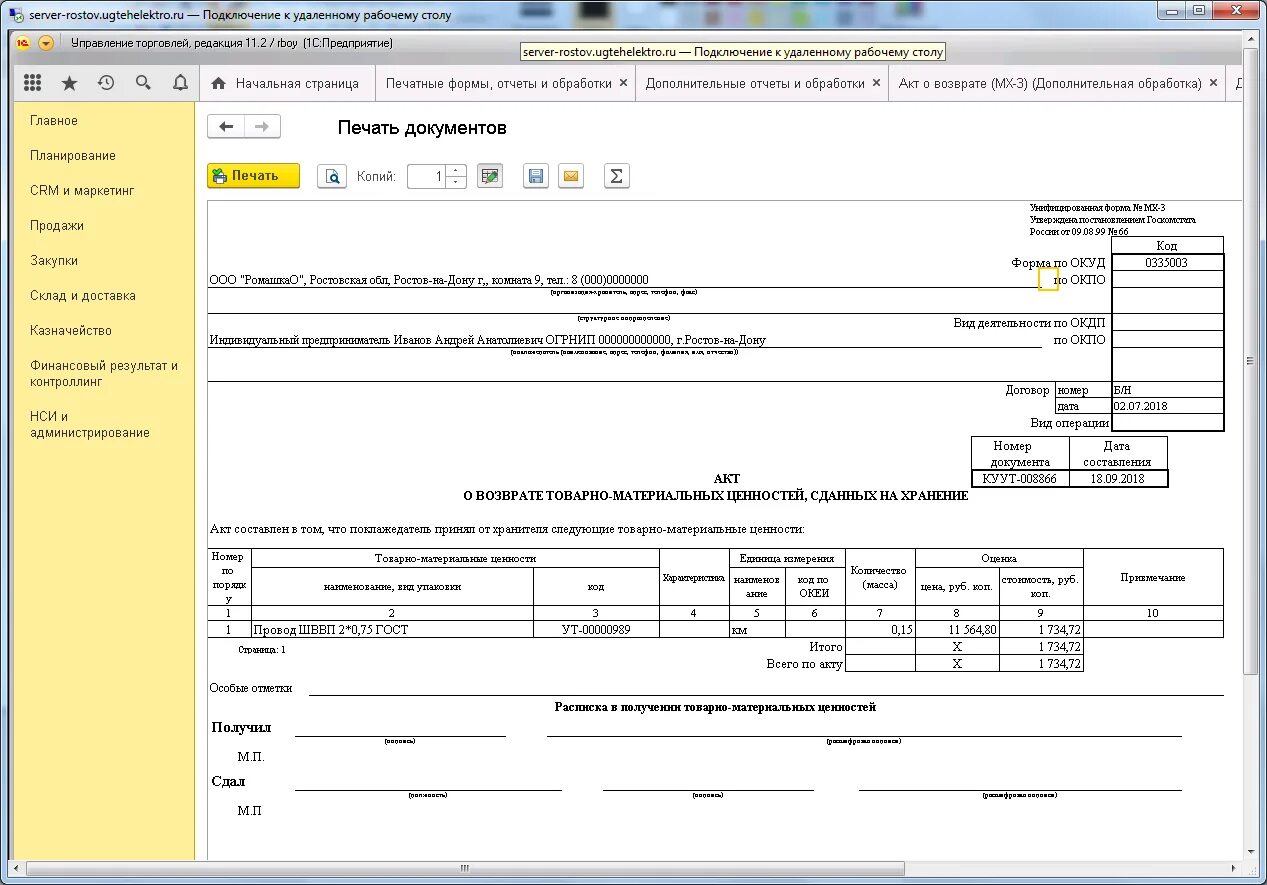The height and width of the screenshot is (885, 1267).
Task: Go forward with the right arrow button
Action: [x=262, y=126]
